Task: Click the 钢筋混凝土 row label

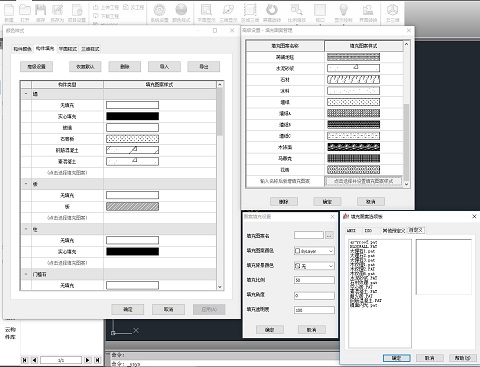Action: coord(67,150)
